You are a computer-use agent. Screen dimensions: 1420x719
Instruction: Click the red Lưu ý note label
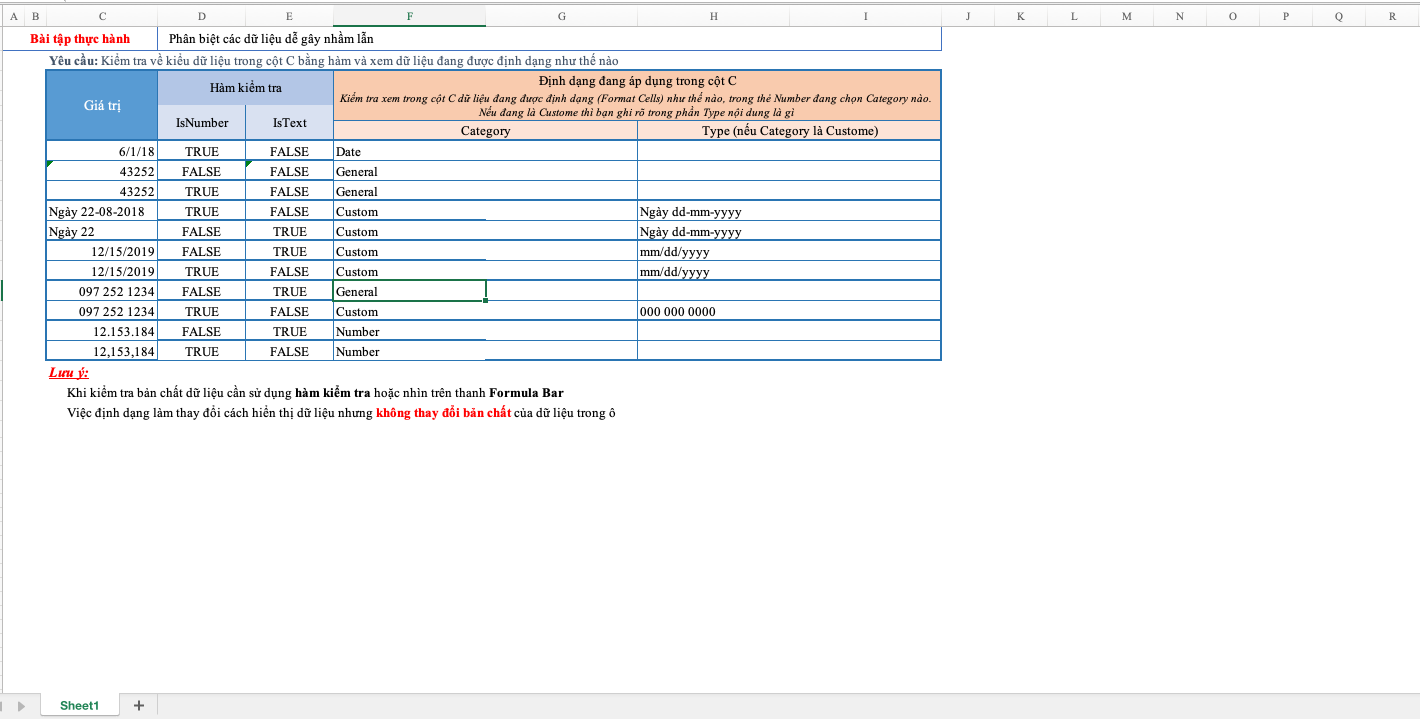(69, 373)
